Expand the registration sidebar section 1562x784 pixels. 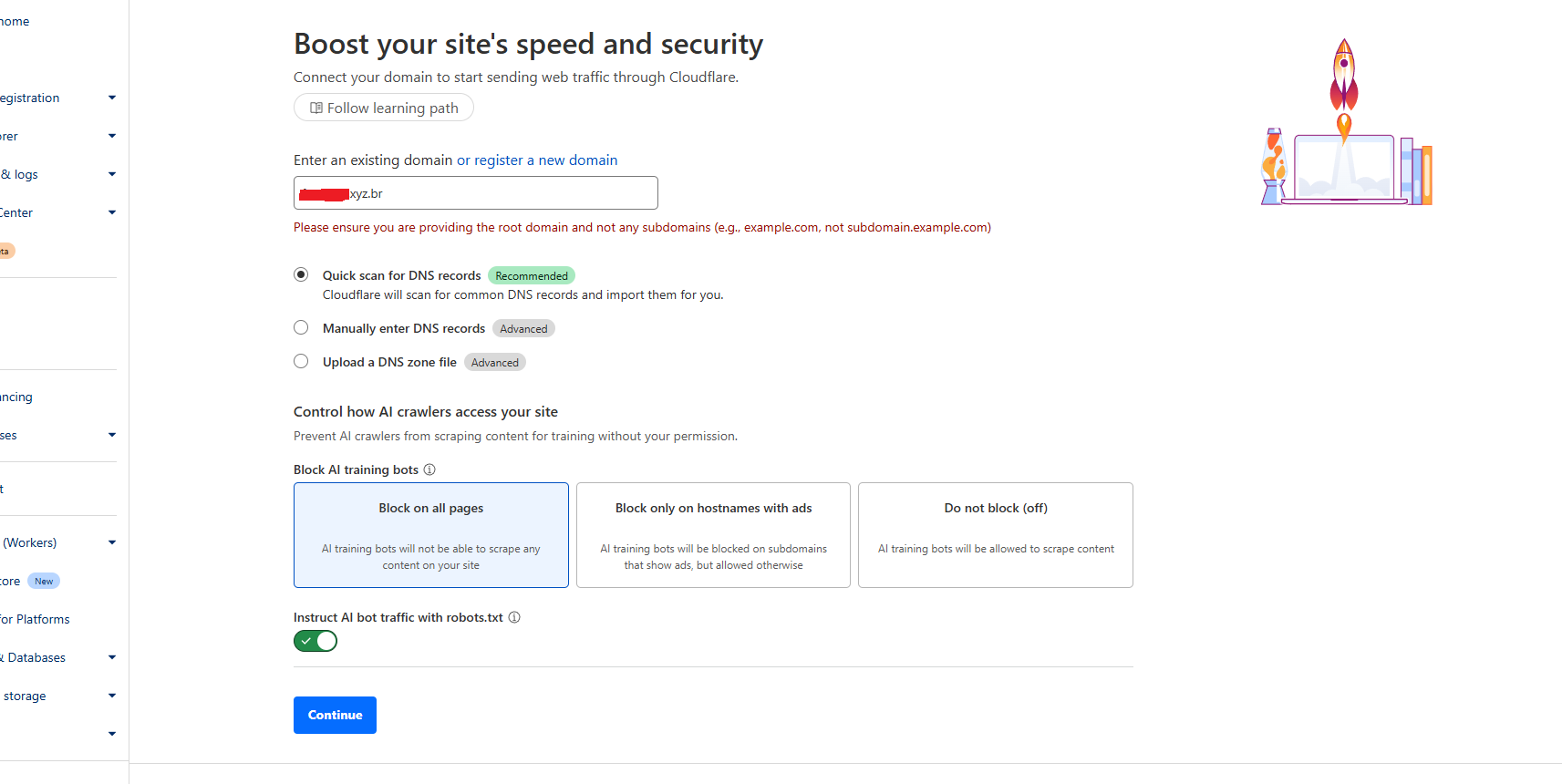pyautogui.click(x=112, y=98)
